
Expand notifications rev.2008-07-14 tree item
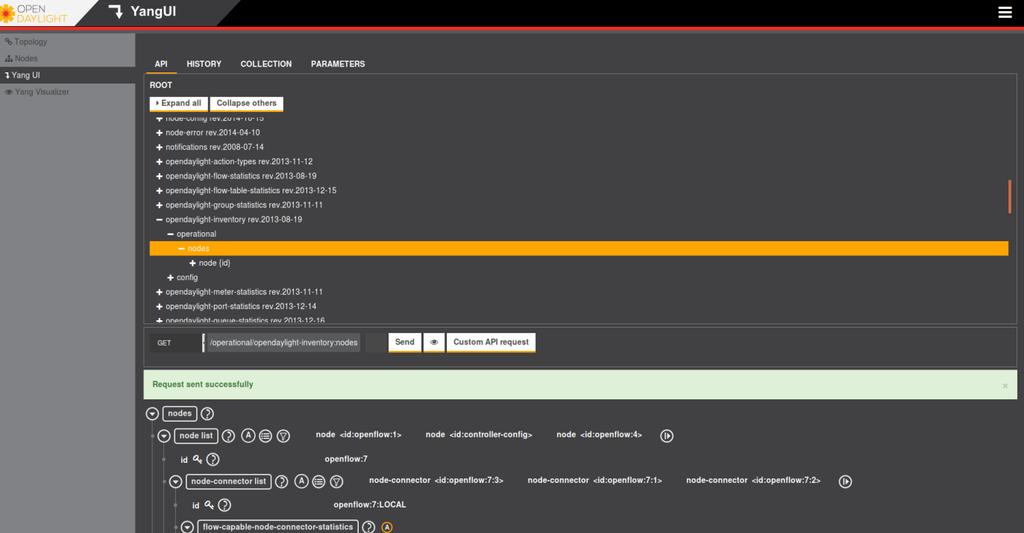(x=159, y=147)
